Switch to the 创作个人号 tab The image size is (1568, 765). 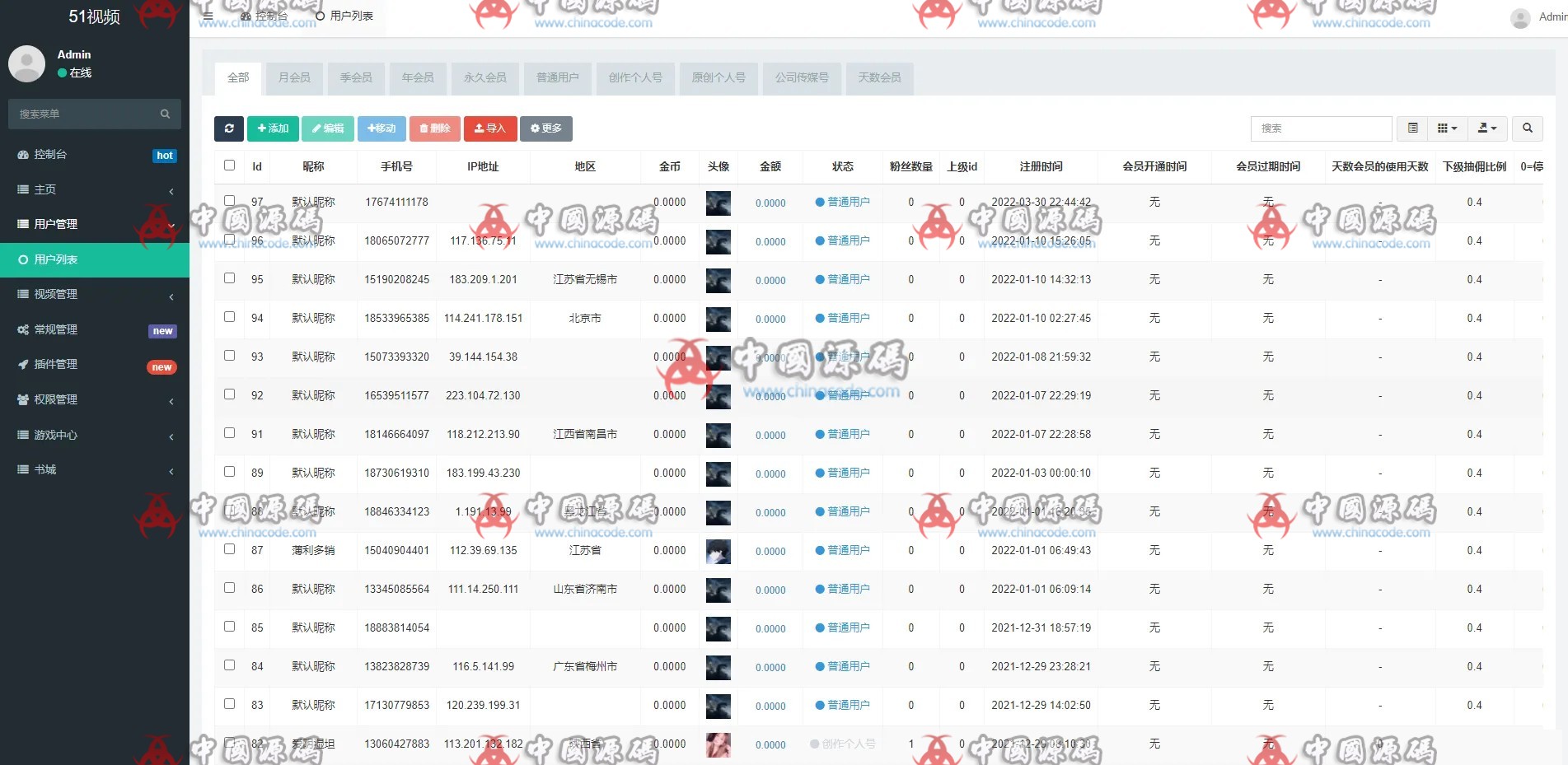(635, 78)
